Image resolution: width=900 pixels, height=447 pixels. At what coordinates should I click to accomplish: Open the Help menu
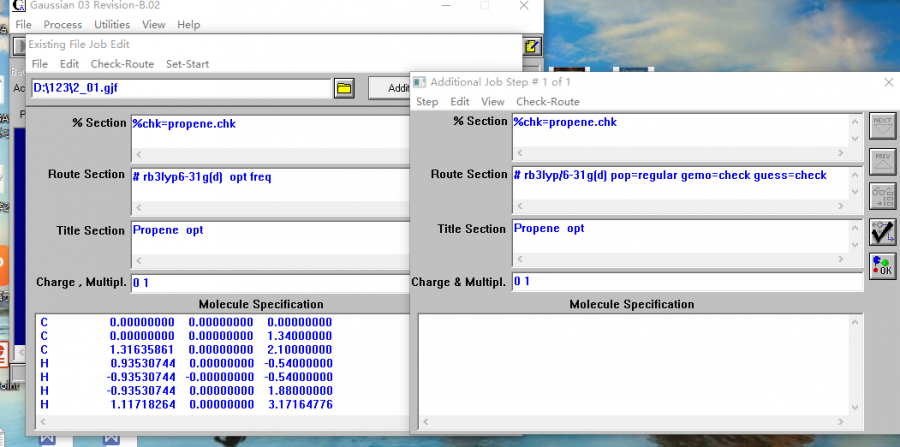pos(188,25)
